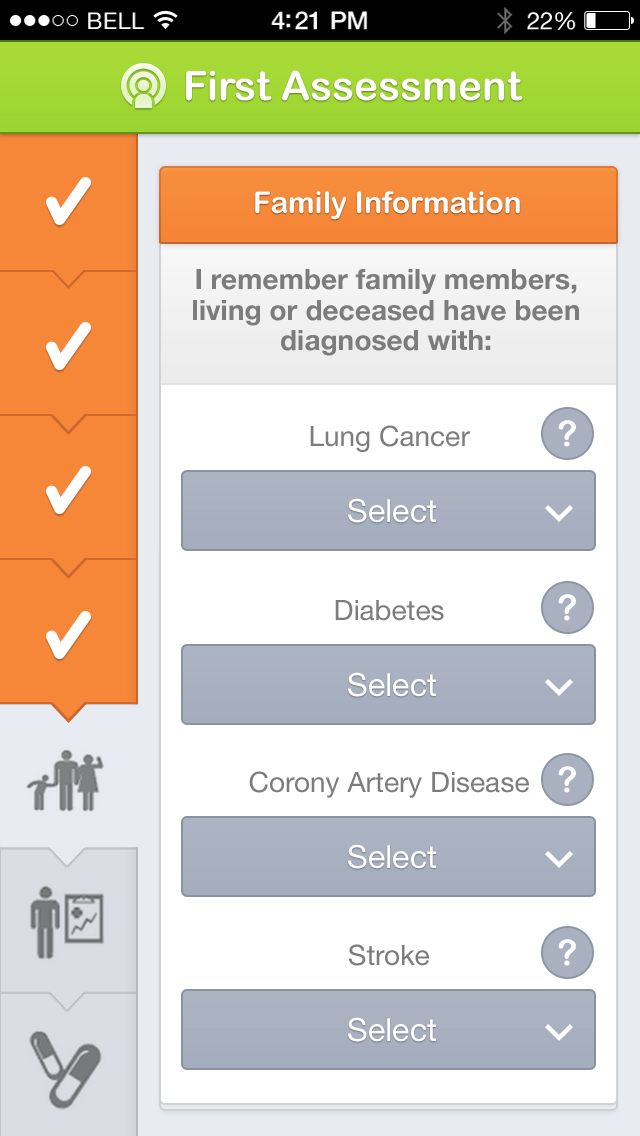Tap the app logo in header
Viewport: 640px width, 1136px height.
pyautogui.click(x=143, y=87)
